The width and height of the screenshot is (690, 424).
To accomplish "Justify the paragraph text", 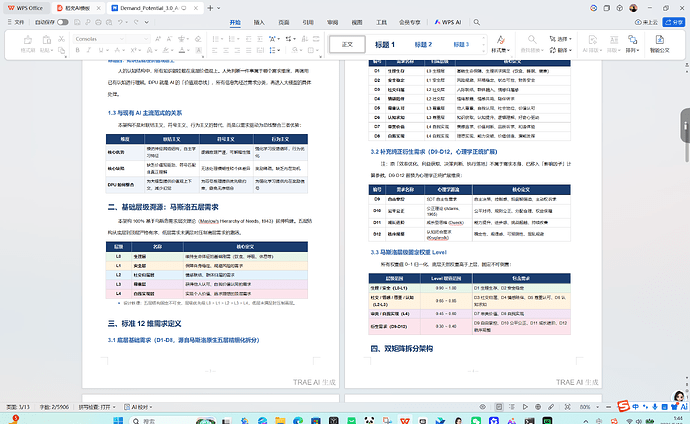I will (x=249, y=50).
